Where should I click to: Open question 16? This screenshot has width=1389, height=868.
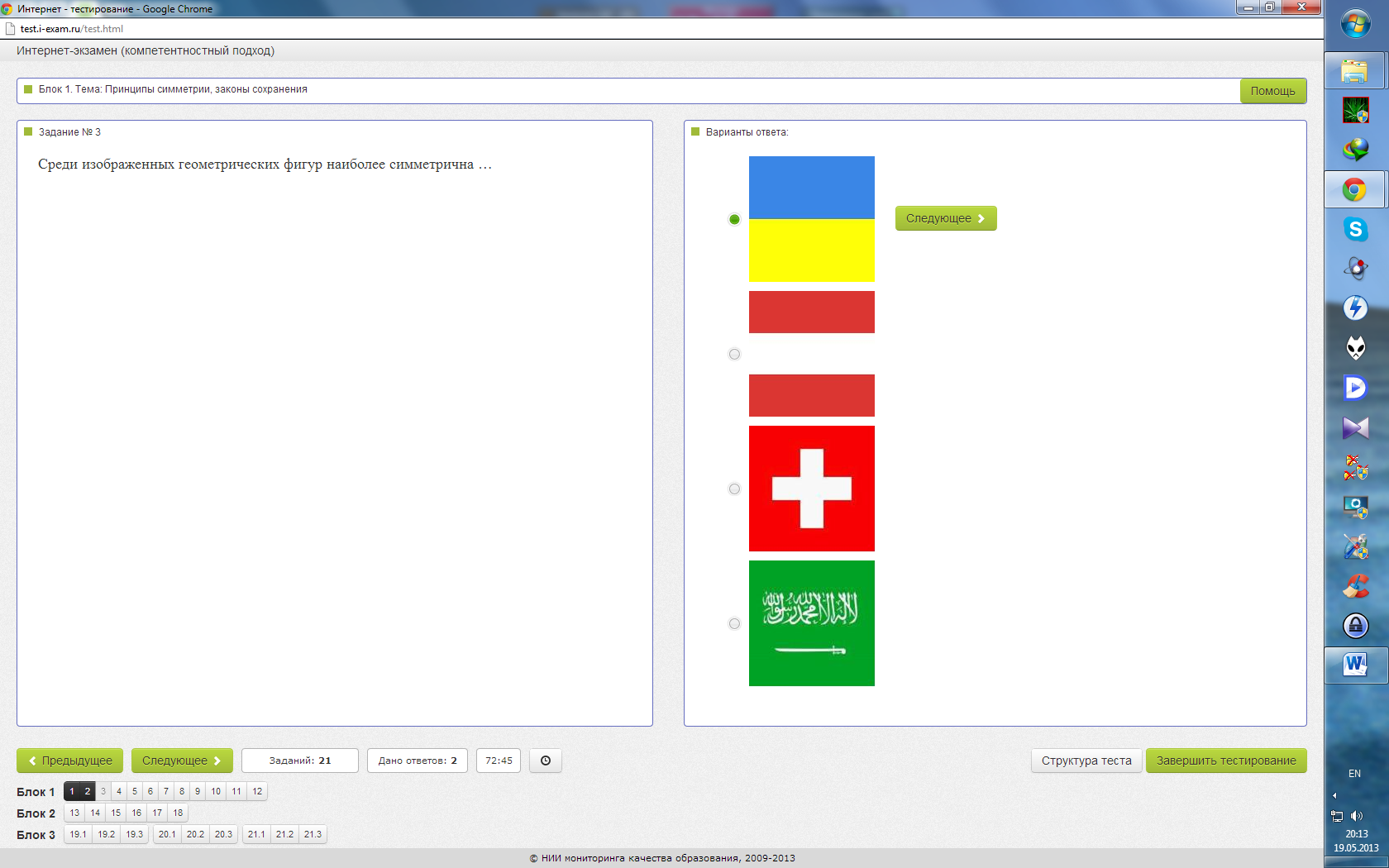click(136, 813)
